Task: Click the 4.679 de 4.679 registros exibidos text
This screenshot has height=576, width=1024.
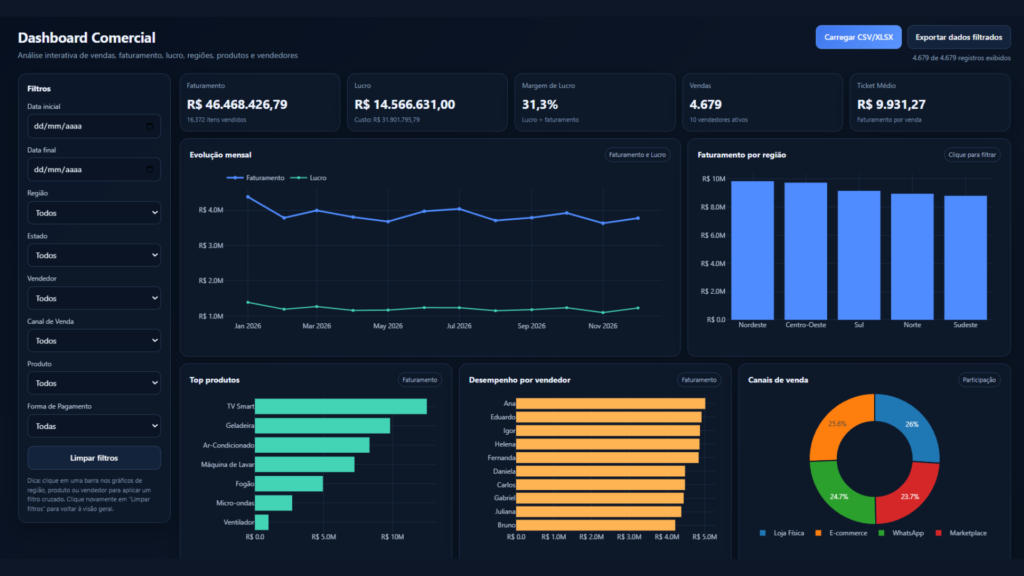Action: [x=961, y=57]
